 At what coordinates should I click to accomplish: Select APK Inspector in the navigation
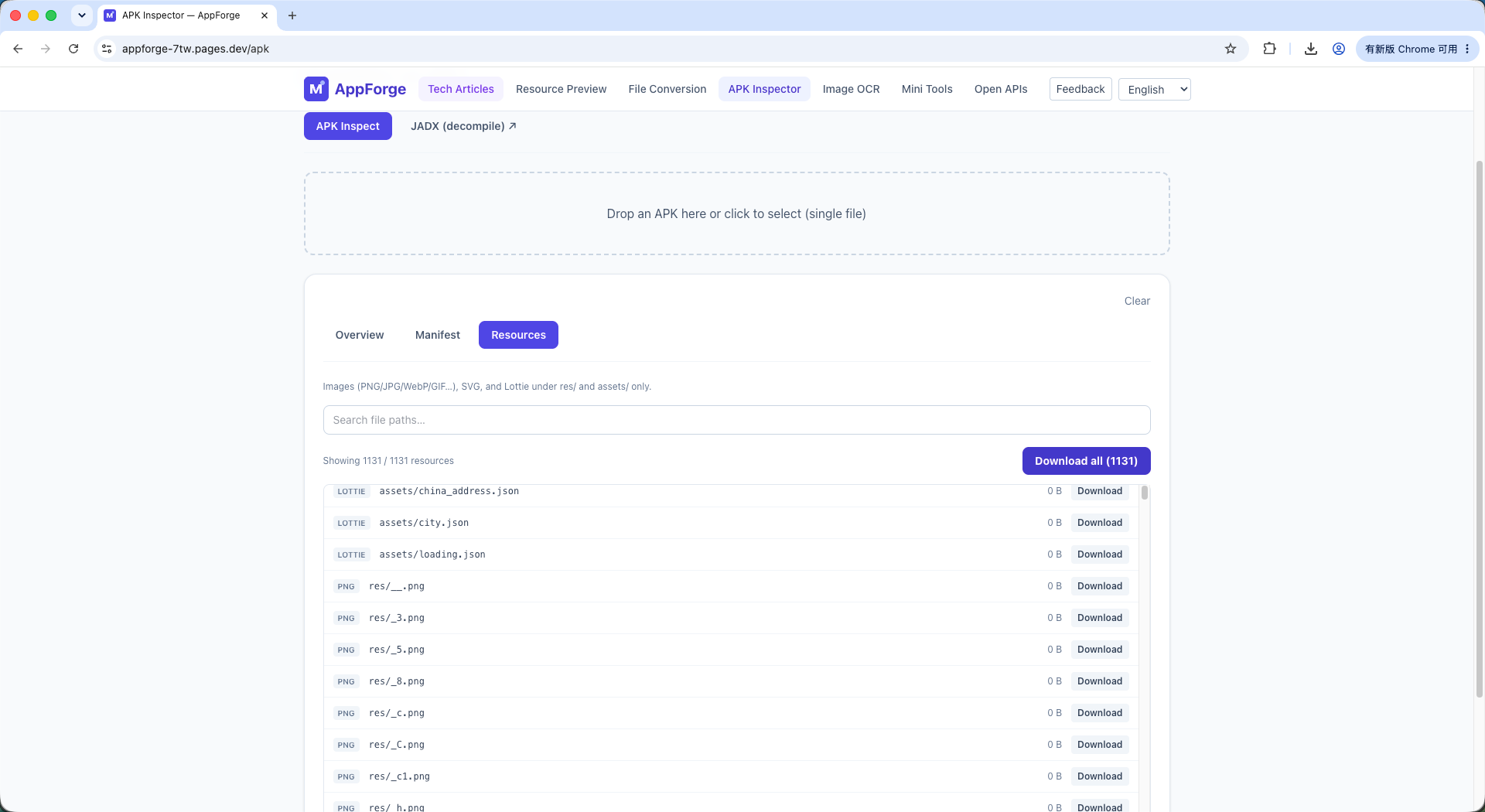[764, 89]
